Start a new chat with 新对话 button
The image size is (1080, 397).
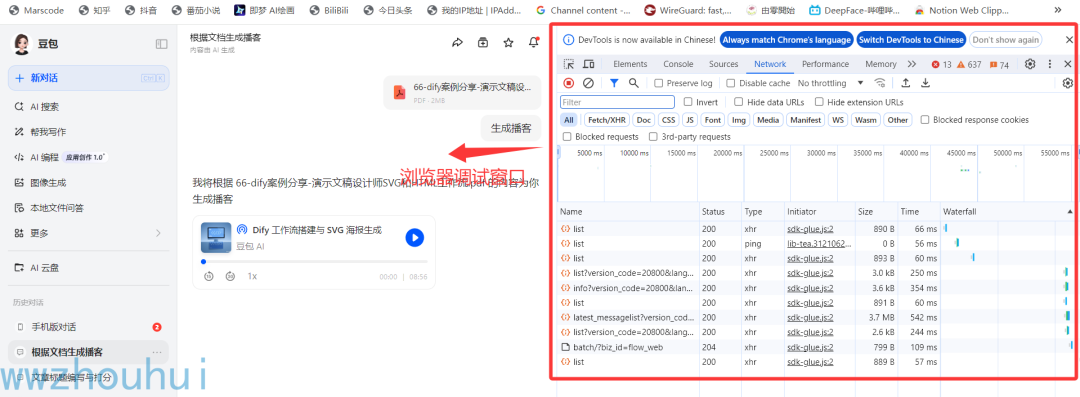pos(88,78)
